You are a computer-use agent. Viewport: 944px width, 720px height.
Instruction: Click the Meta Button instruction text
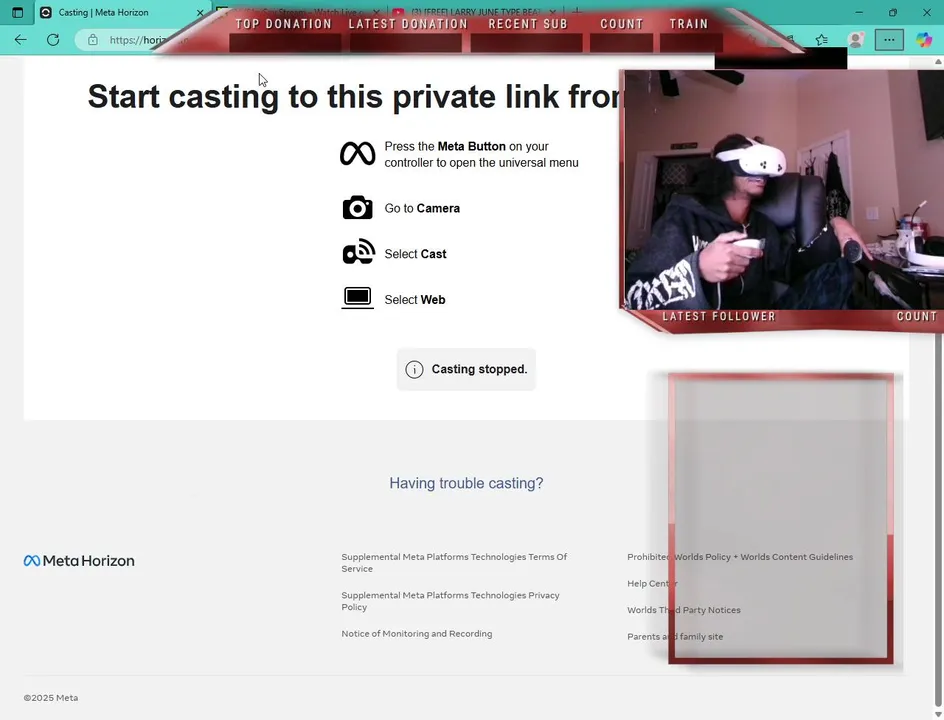pos(481,154)
